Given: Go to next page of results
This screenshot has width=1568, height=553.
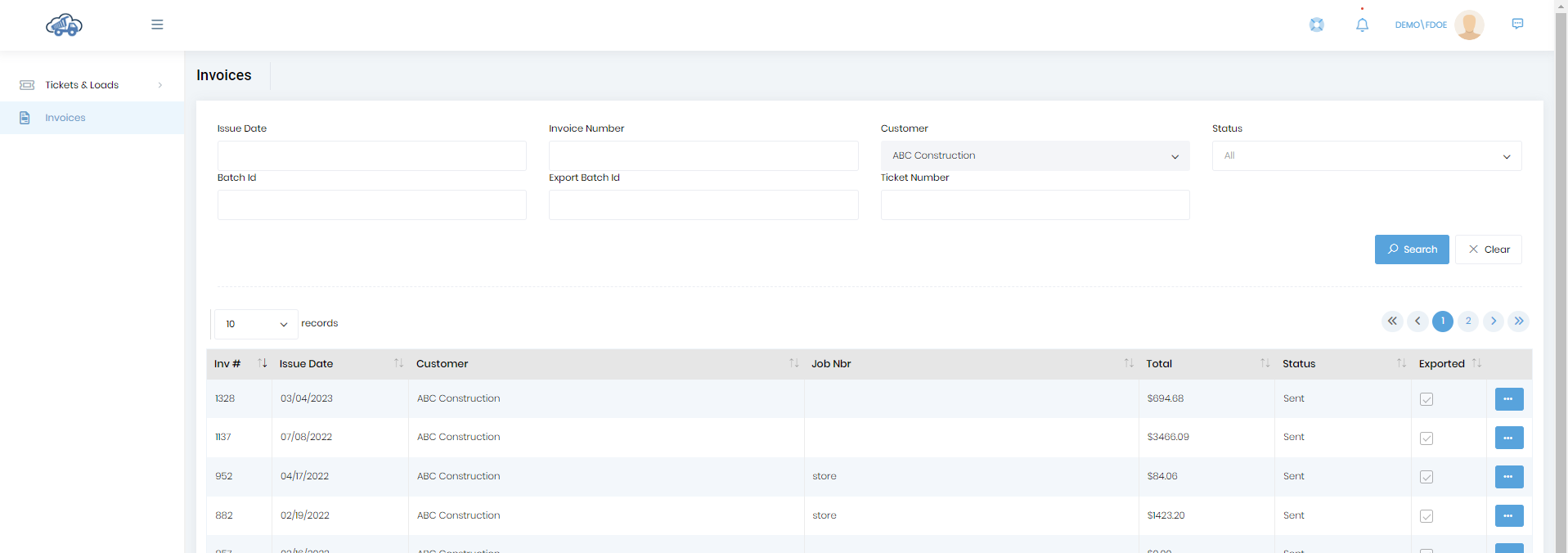Looking at the screenshot, I should [x=1494, y=321].
